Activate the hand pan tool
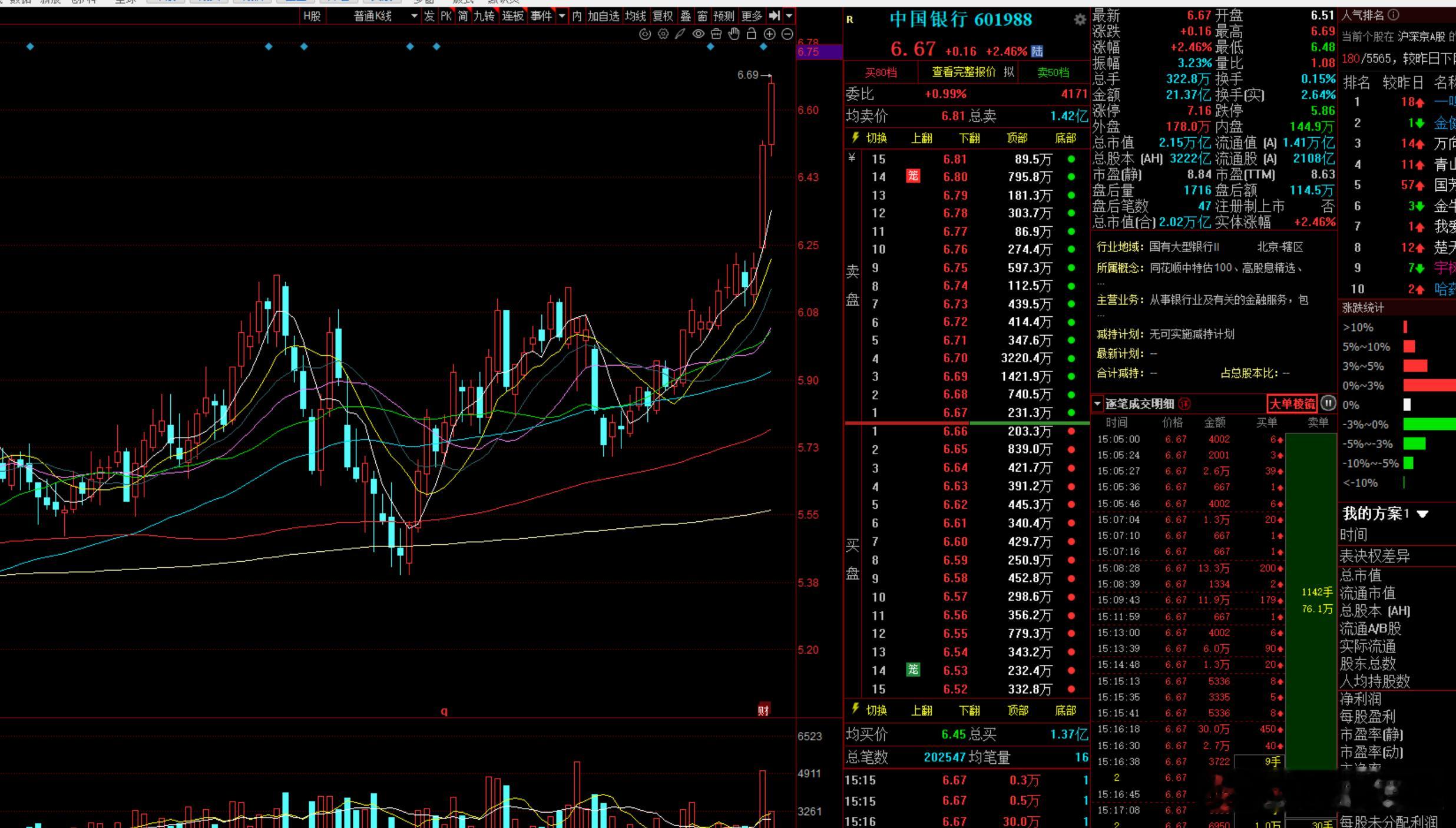The width and height of the screenshot is (1456, 828). [734, 34]
